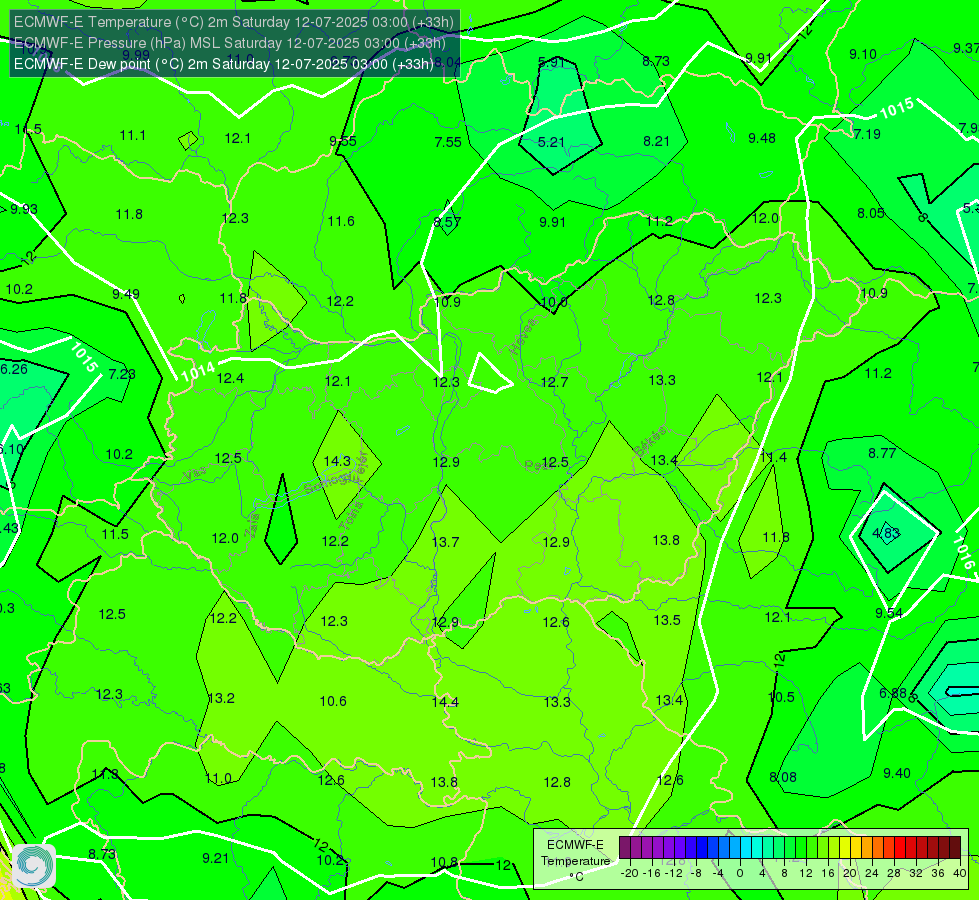The image size is (979, 900).
Task: Click the 13.5 value on the map
Action: click(x=667, y=620)
